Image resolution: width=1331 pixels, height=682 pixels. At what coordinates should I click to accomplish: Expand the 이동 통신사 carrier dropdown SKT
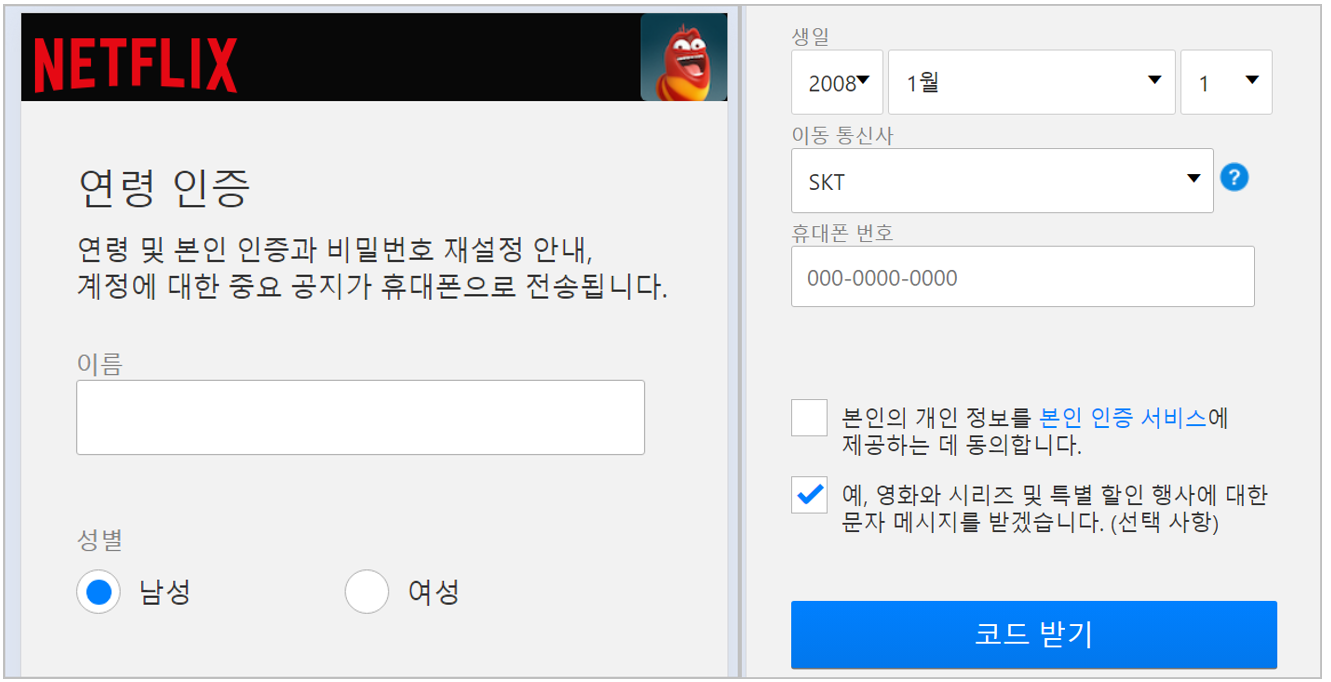tap(1002, 181)
